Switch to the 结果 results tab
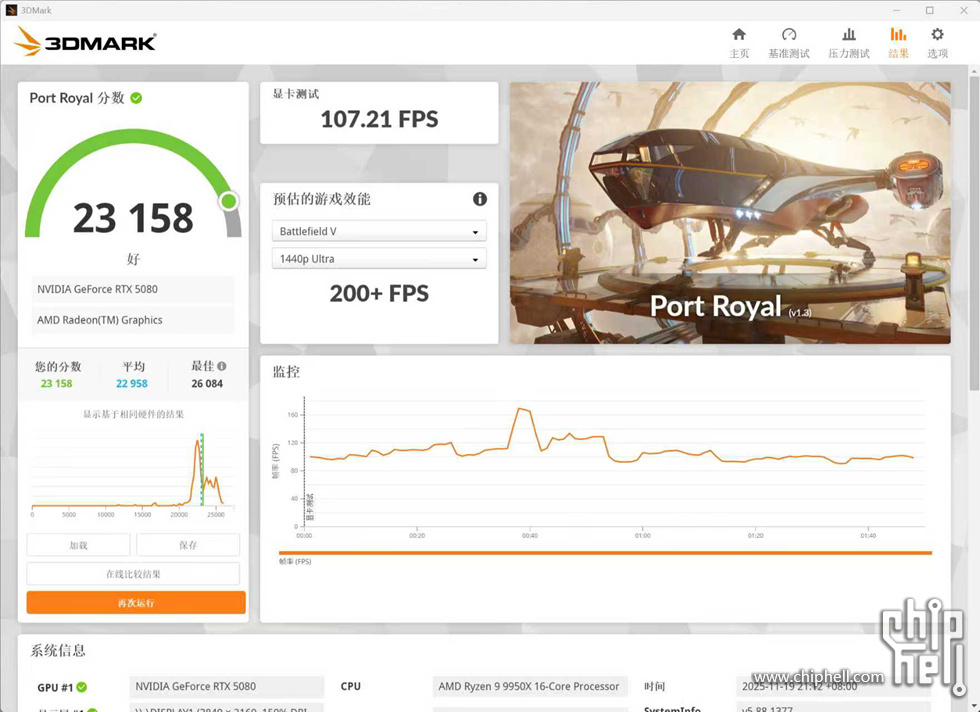Screen dimensions: 980x712 [x=898, y=42]
